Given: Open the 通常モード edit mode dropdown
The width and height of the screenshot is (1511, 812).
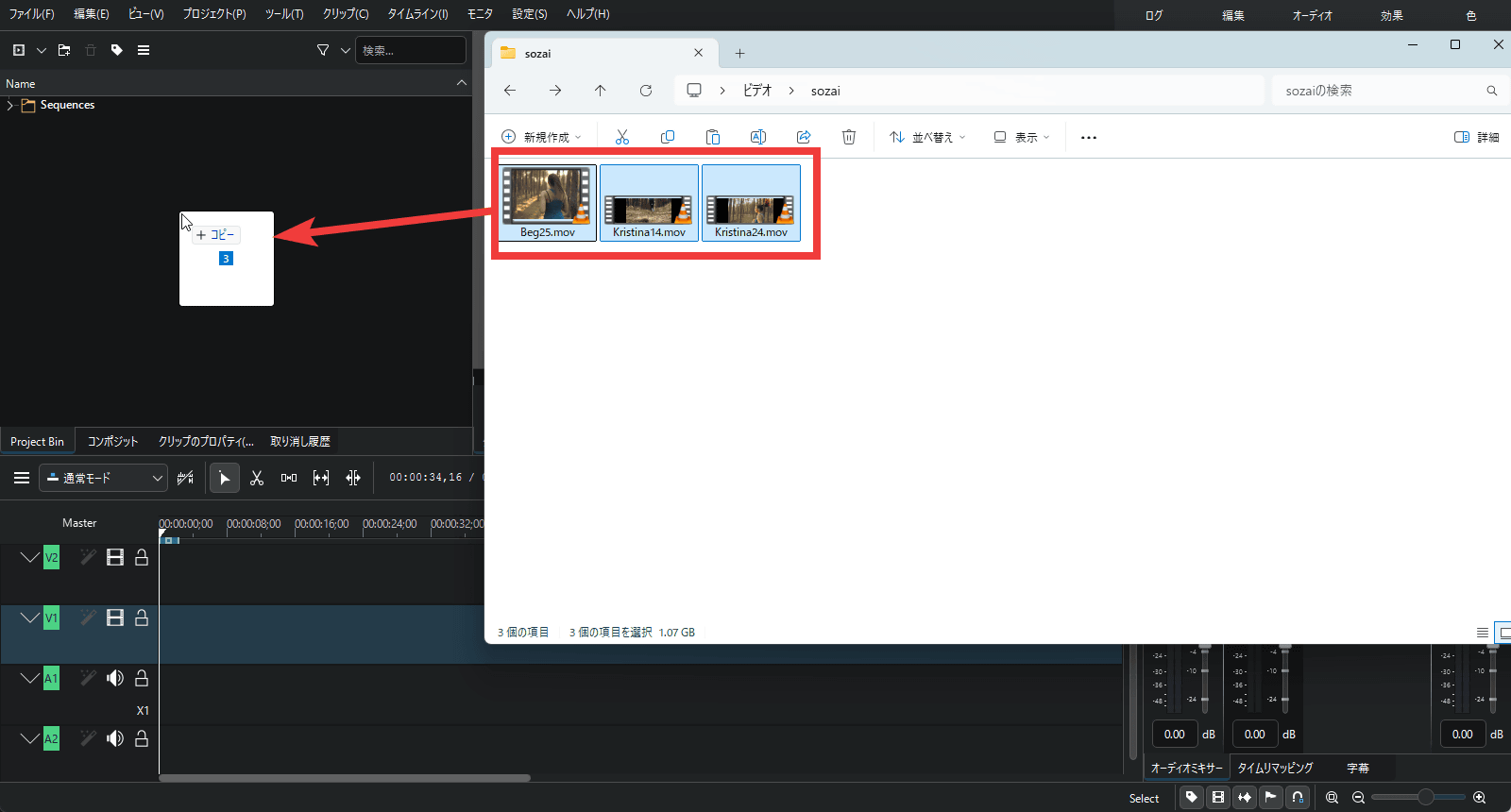Looking at the screenshot, I should point(104,479).
